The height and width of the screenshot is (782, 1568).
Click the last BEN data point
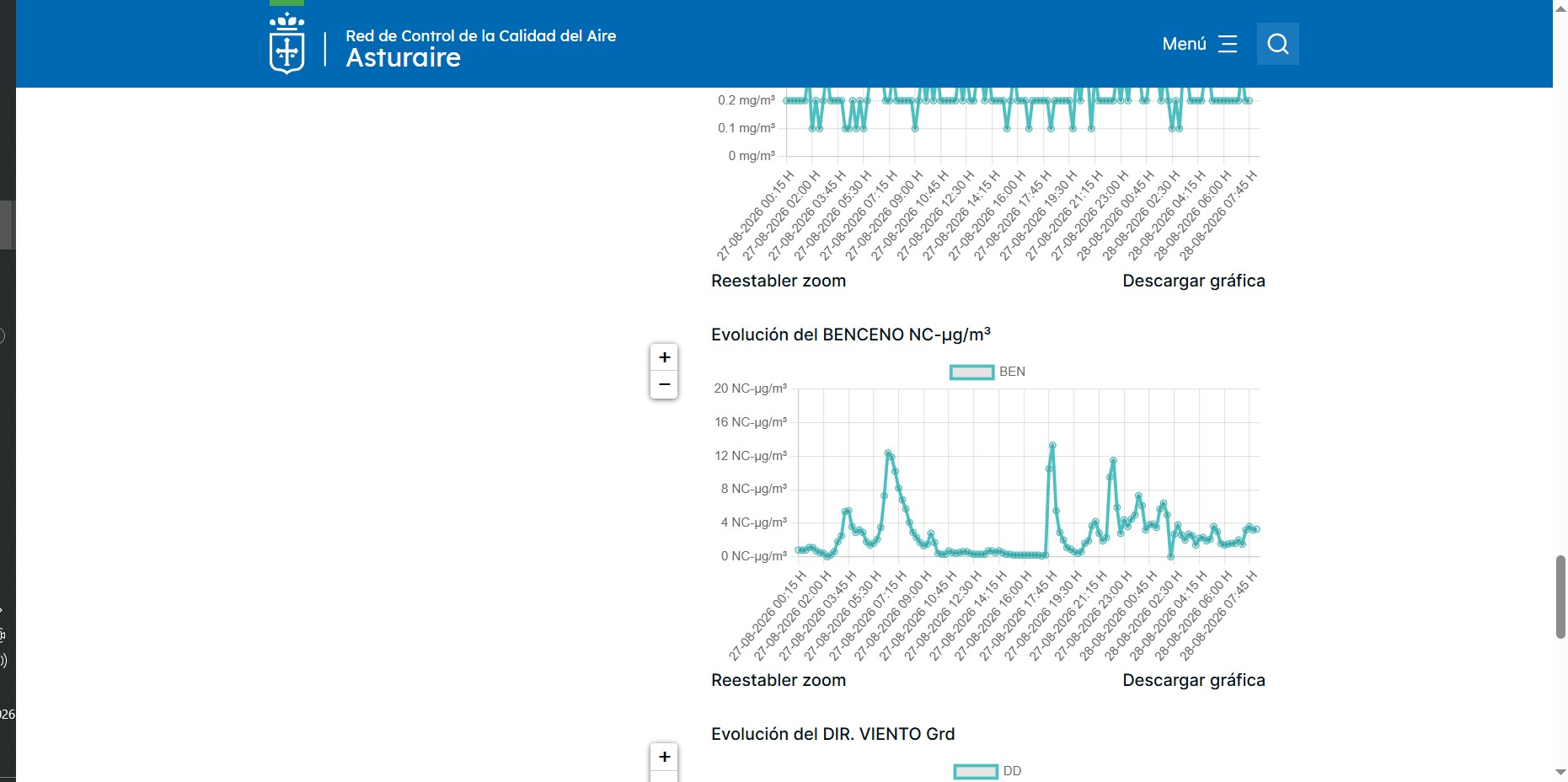coord(1256,529)
